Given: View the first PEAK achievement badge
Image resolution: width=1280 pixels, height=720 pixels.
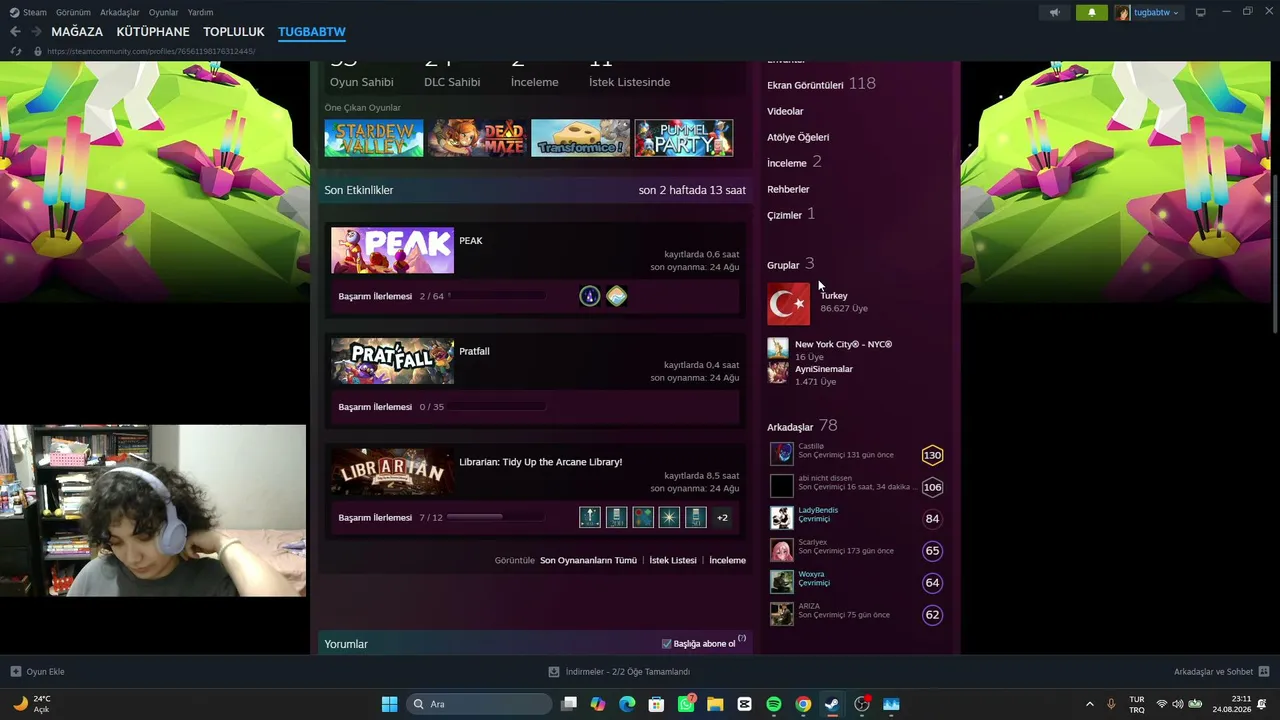Looking at the screenshot, I should pos(590,296).
